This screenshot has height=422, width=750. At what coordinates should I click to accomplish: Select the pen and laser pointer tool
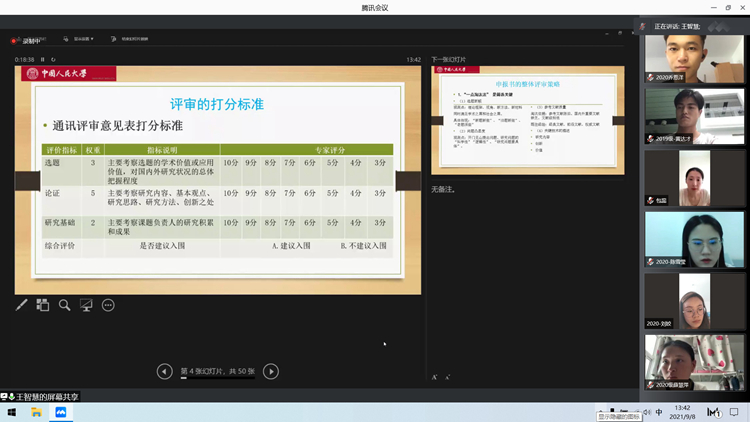coord(22,305)
